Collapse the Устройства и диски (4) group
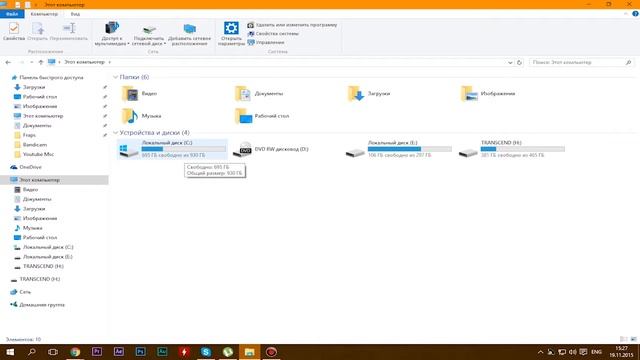Image resolution: width=640 pixels, height=360 pixels. pos(116,133)
